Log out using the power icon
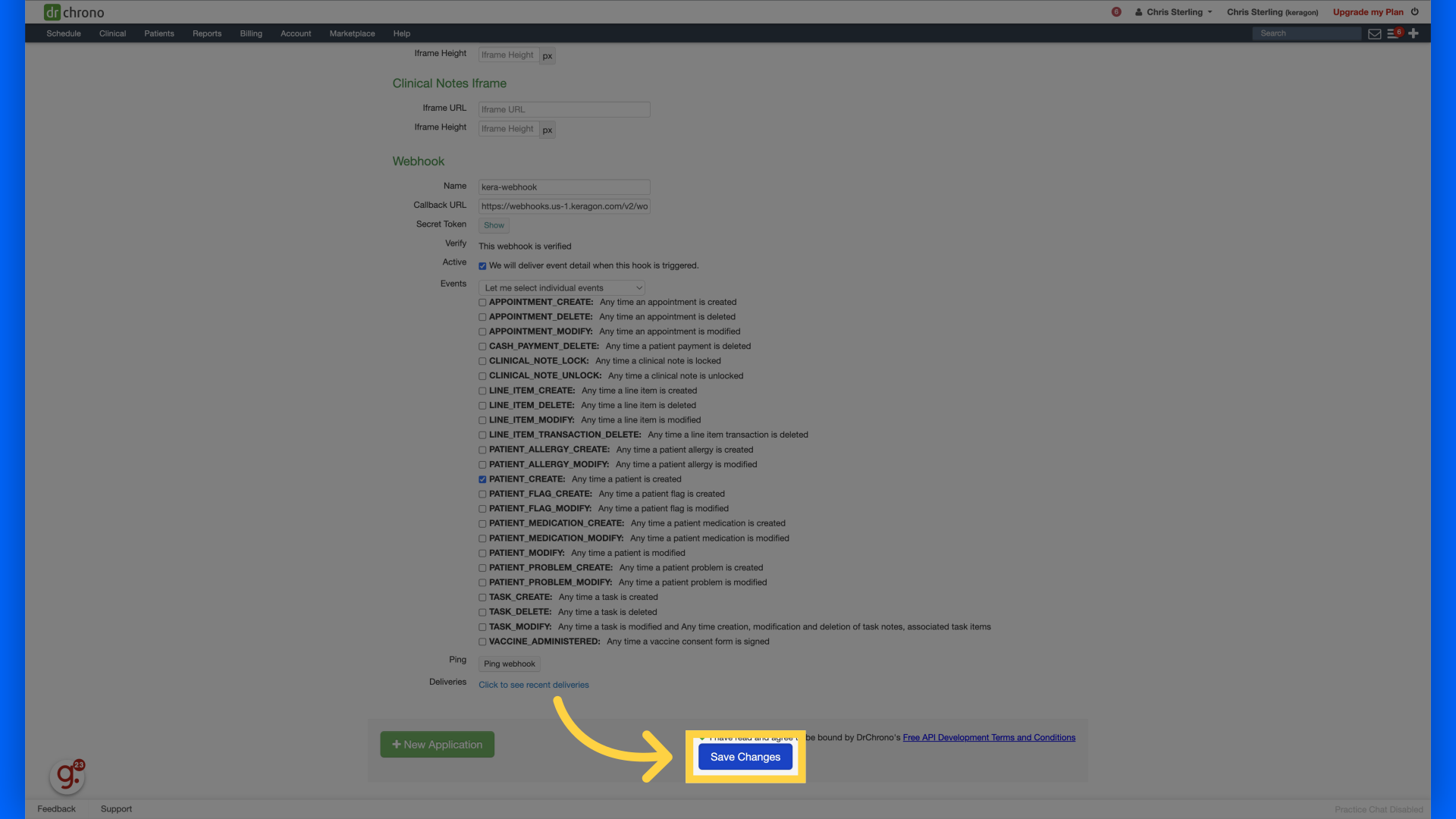 tap(1415, 11)
